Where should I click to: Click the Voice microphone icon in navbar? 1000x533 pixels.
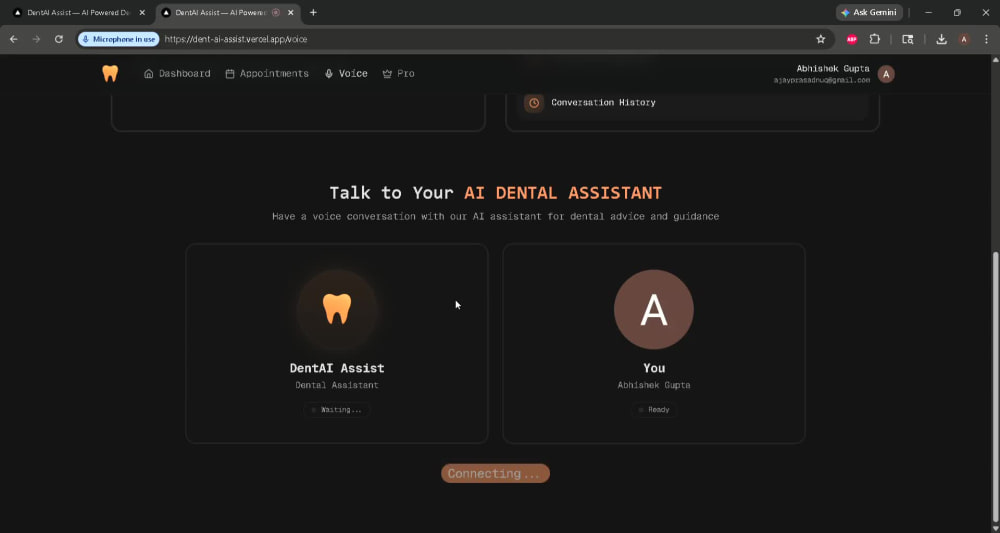[329, 74]
